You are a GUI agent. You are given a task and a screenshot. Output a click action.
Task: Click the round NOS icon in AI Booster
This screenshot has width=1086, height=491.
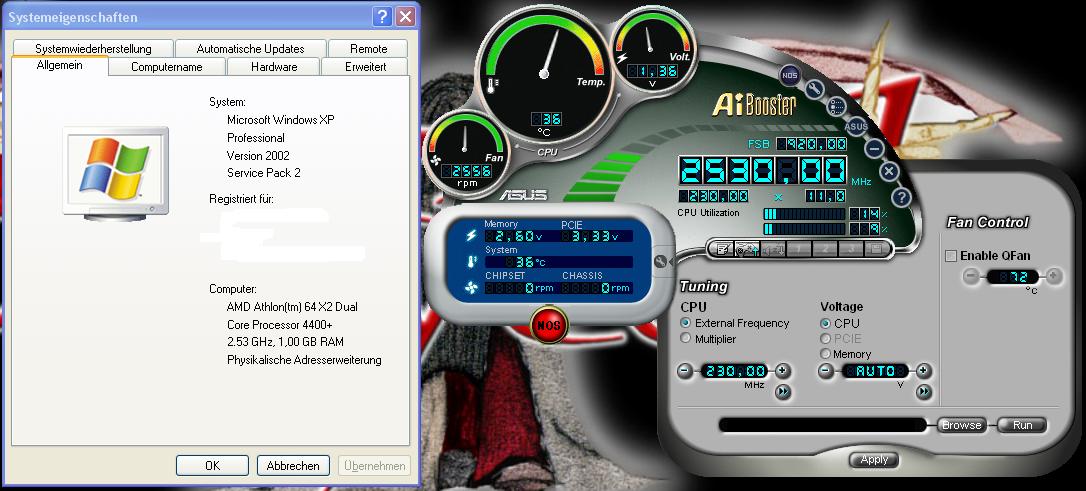(790, 74)
